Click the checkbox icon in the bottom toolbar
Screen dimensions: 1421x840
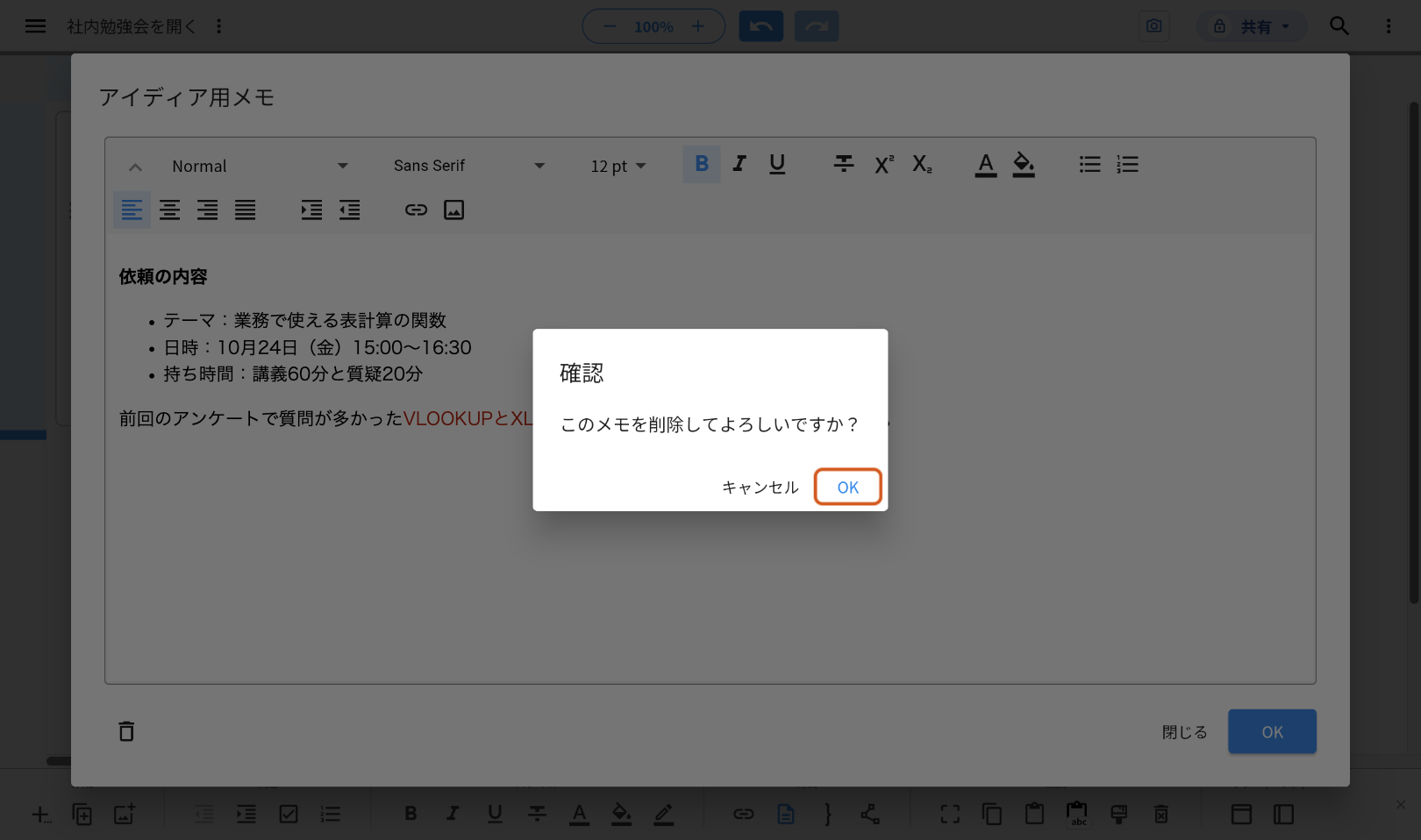(x=289, y=815)
